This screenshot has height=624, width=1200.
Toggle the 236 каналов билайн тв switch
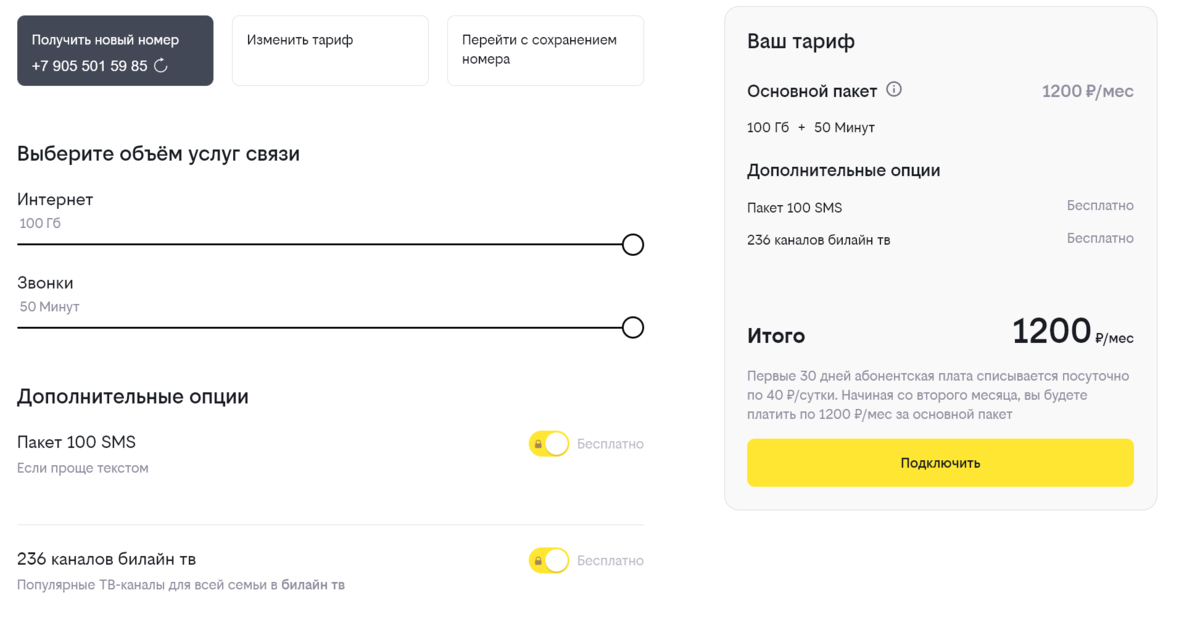[549, 561]
